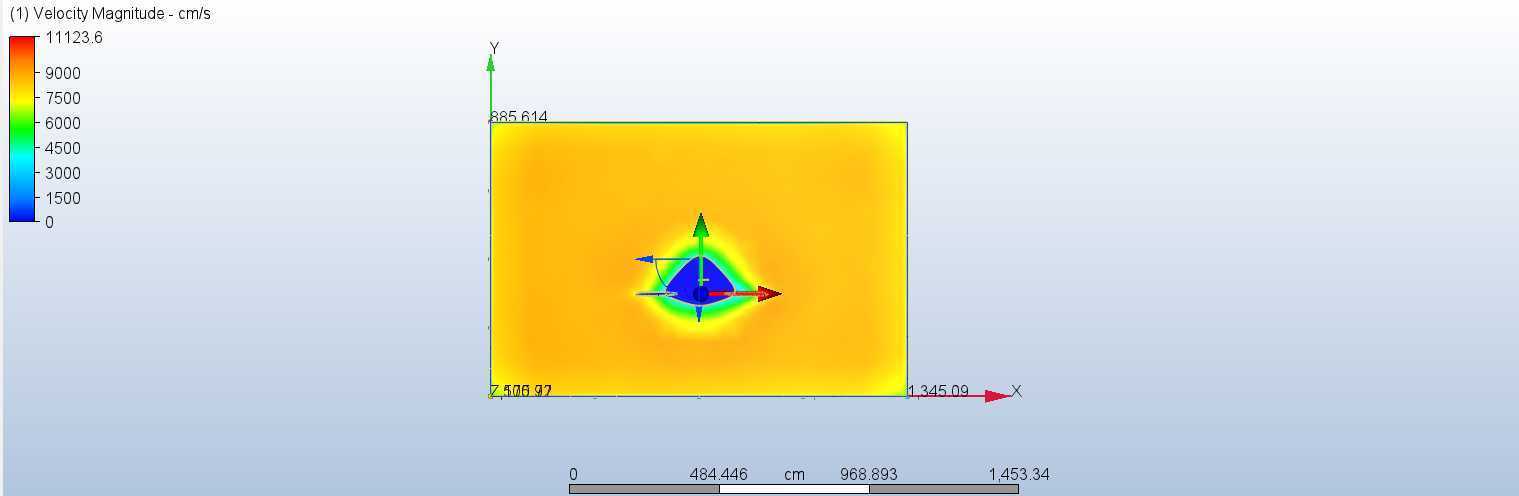Select the Velocity Magnitude legend title

110,14
